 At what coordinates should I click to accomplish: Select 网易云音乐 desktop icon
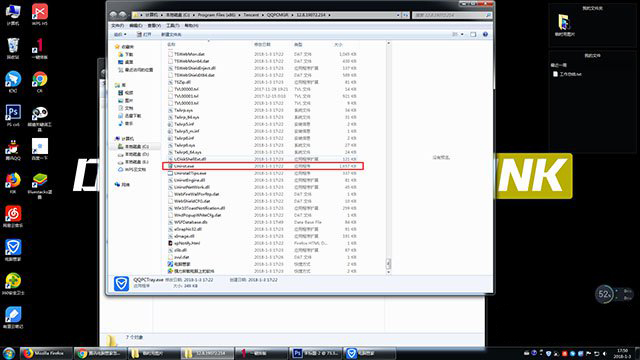(x=13, y=216)
